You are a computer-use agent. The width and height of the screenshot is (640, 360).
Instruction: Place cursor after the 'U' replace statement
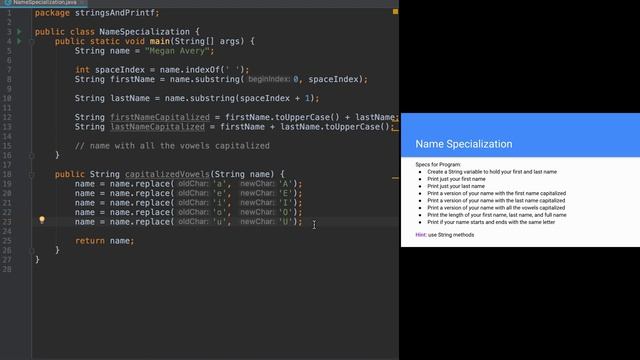[x=303, y=222]
